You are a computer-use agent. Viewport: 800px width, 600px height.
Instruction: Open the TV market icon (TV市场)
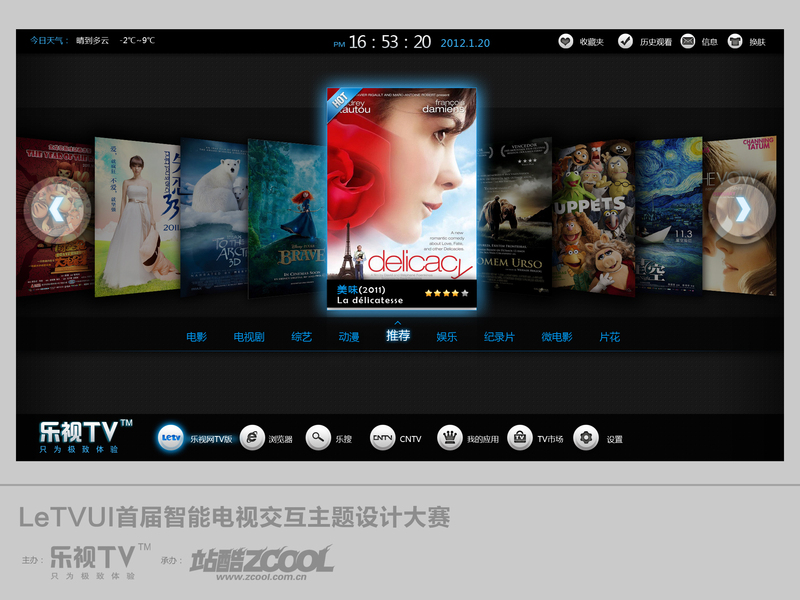(x=520, y=438)
